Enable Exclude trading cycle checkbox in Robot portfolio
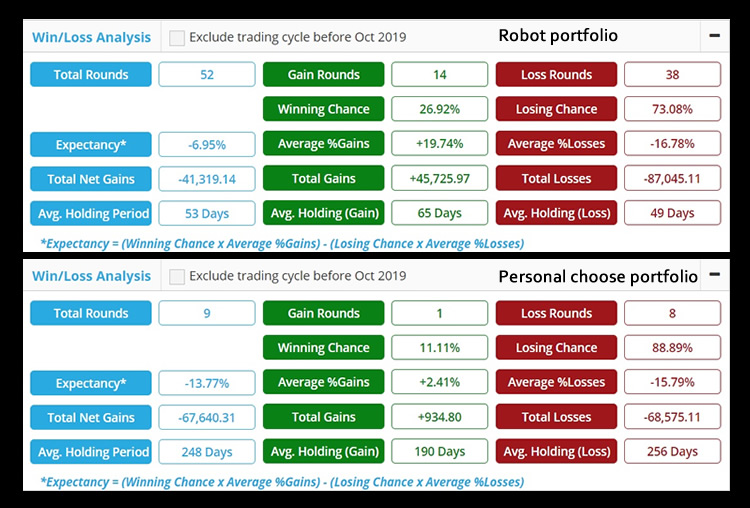 177,38
